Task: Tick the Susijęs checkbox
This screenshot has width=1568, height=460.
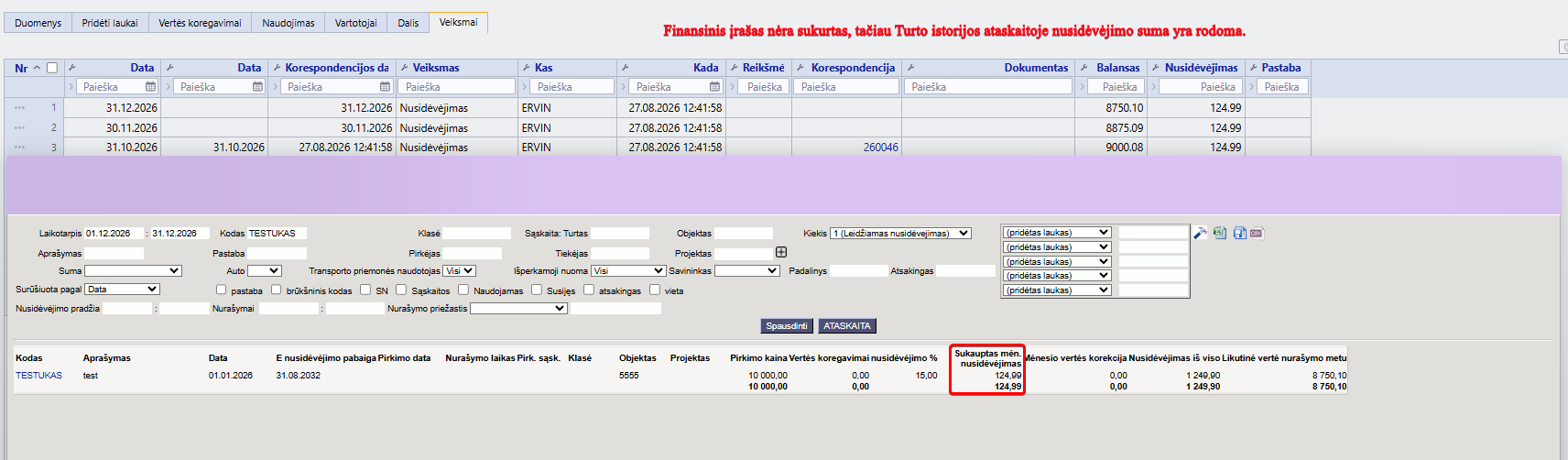Action: click(537, 290)
